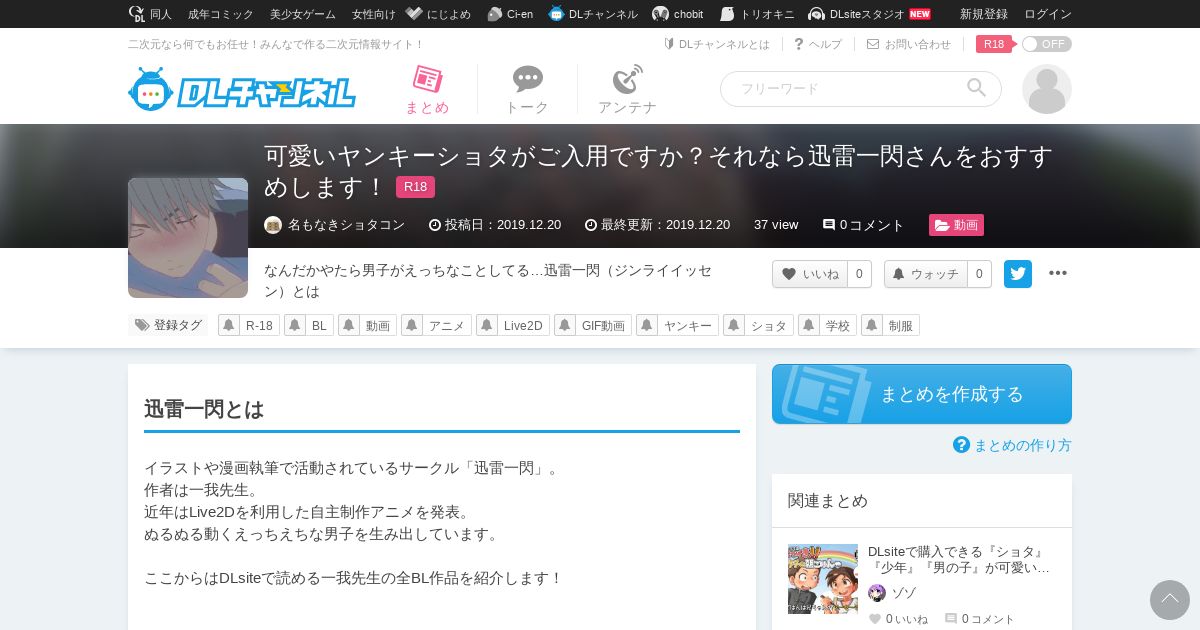Open the three-dots more options menu
Image resolution: width=1200 pixels, height=630 pixels.
click(1058, 274)
